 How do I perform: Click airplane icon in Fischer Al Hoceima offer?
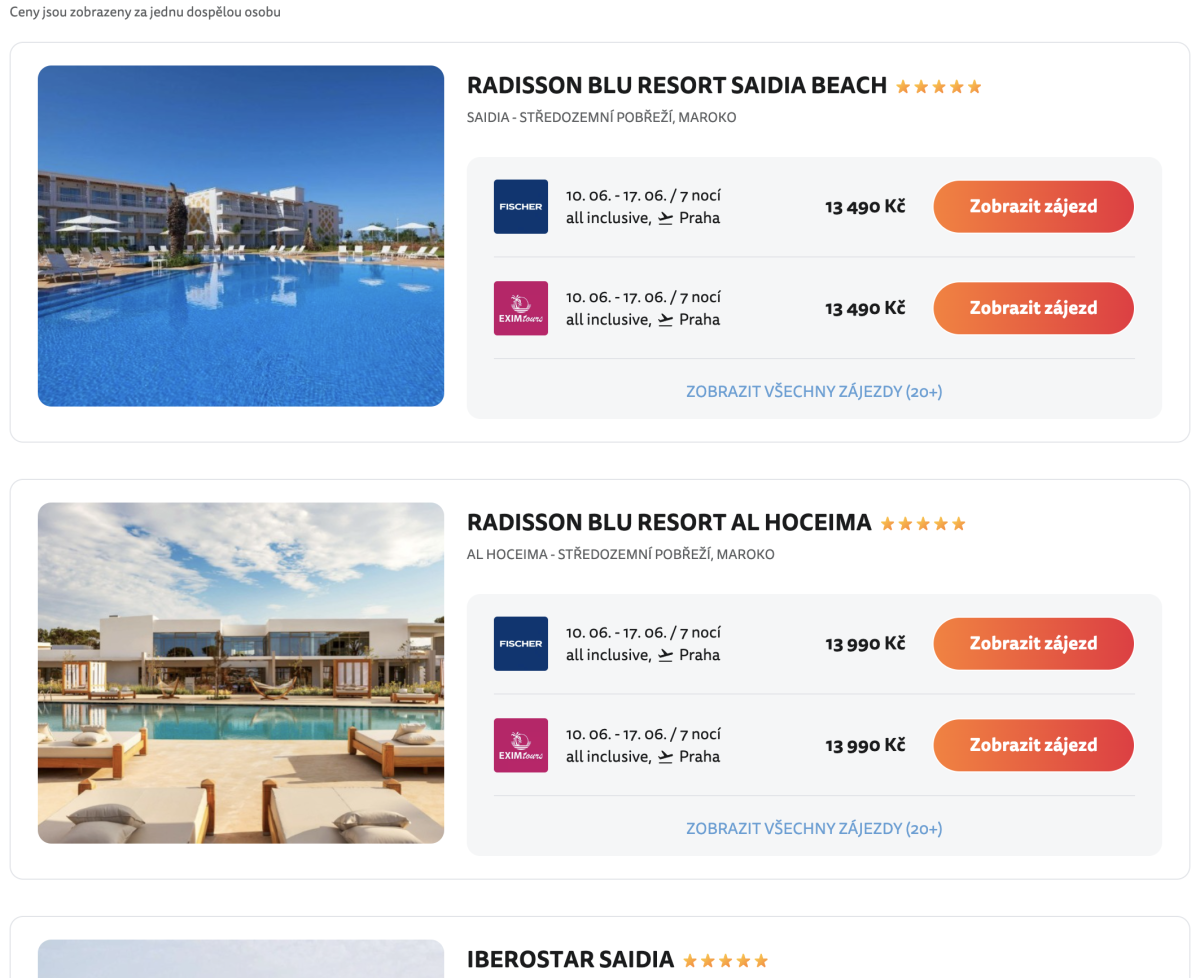pyautogui.click(x=666, y=655)
